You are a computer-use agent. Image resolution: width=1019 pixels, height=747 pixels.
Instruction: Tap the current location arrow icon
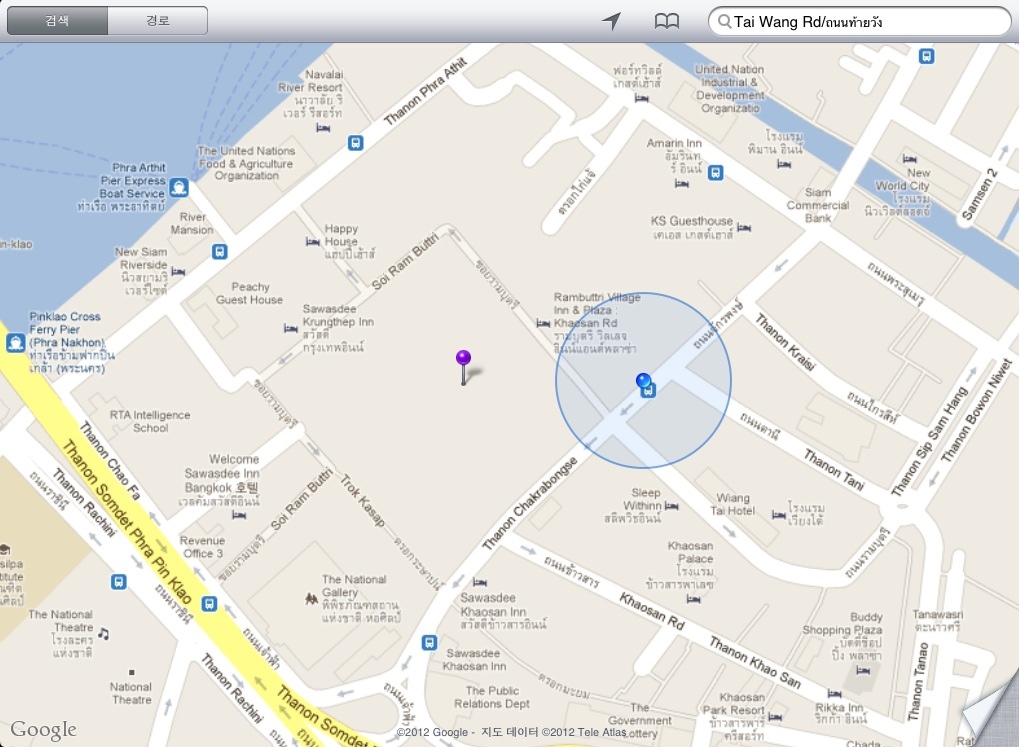point(611,21)
